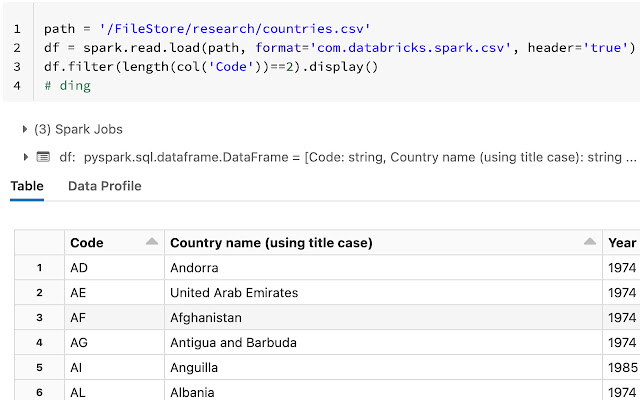The width and height of the screenshot is (640, 400).
Task: Switch to the Data Profile tab
Action: (104, 186)
